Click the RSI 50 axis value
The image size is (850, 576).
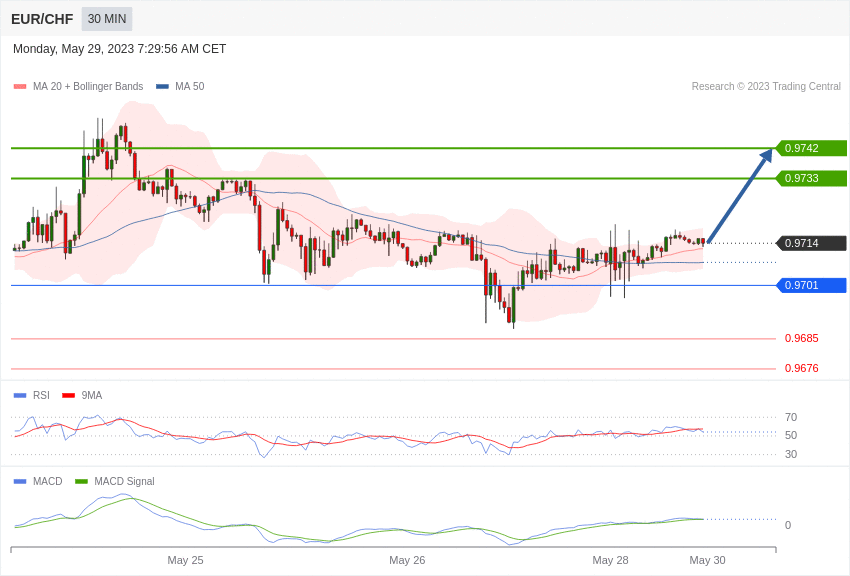[x=791, y=435]
